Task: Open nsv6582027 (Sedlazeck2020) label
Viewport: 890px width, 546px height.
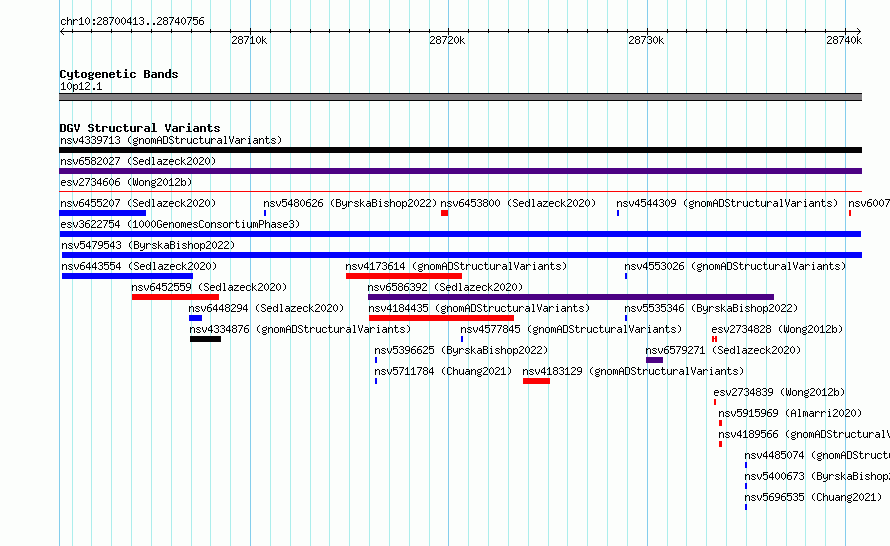Action: click(x=138, y=161)
